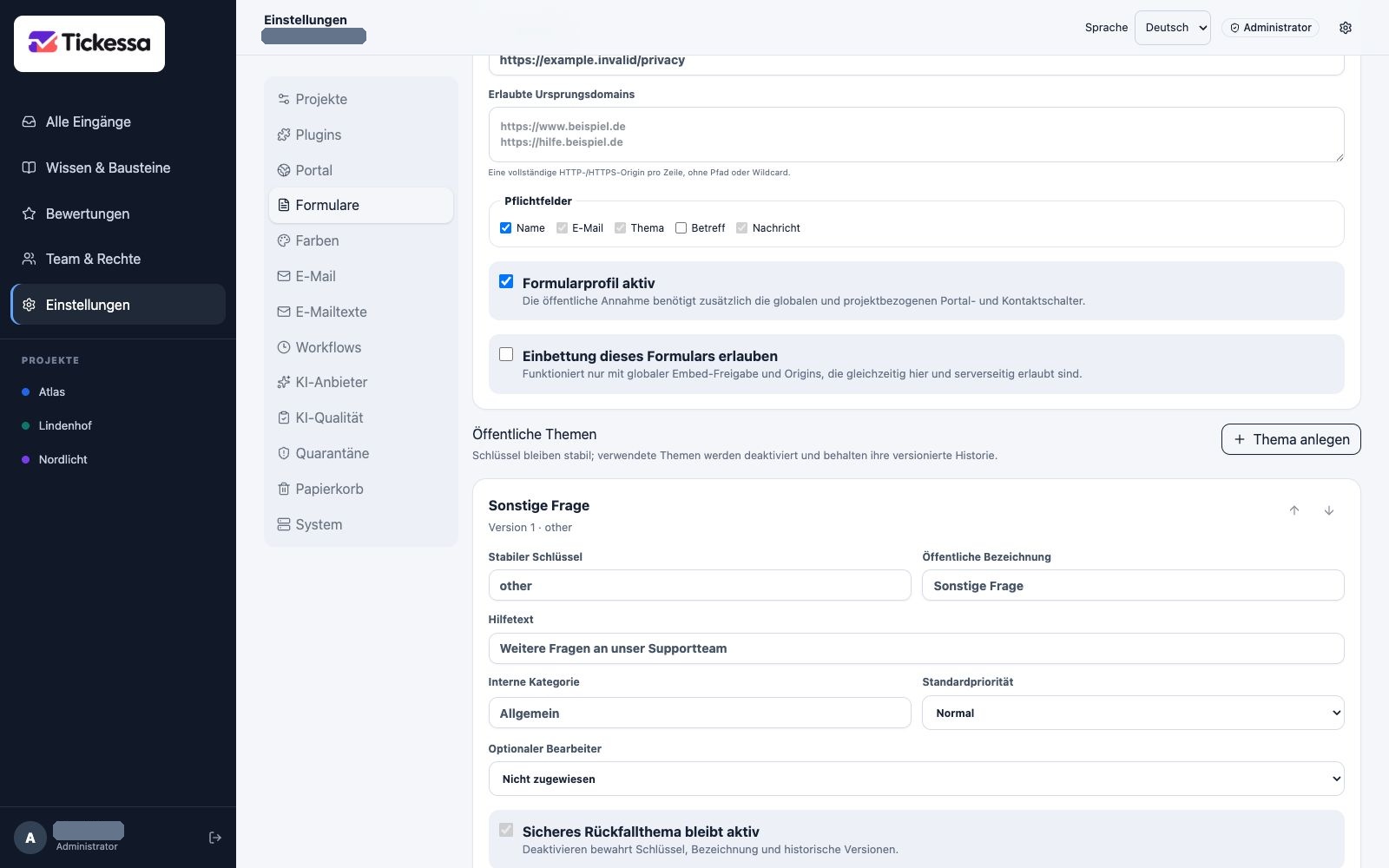
Task: Click the Tickessa logo
Action: [89, 43]
